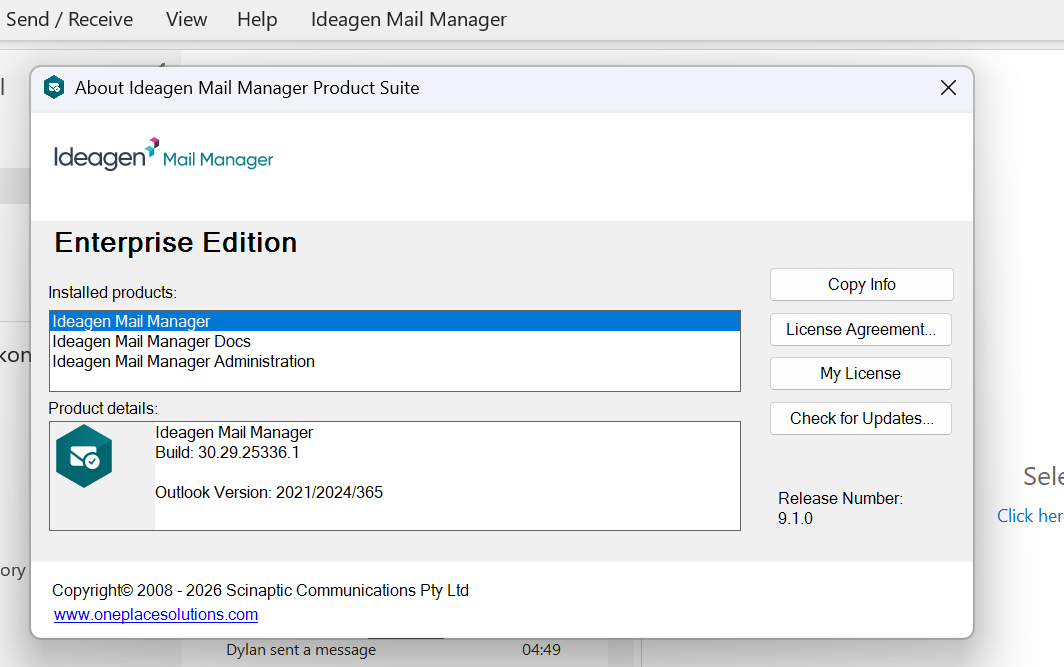Click the 04:49 timestamp in Outlook message list
Viewport: 1064px width, 667px height.
tap(541, 649)
